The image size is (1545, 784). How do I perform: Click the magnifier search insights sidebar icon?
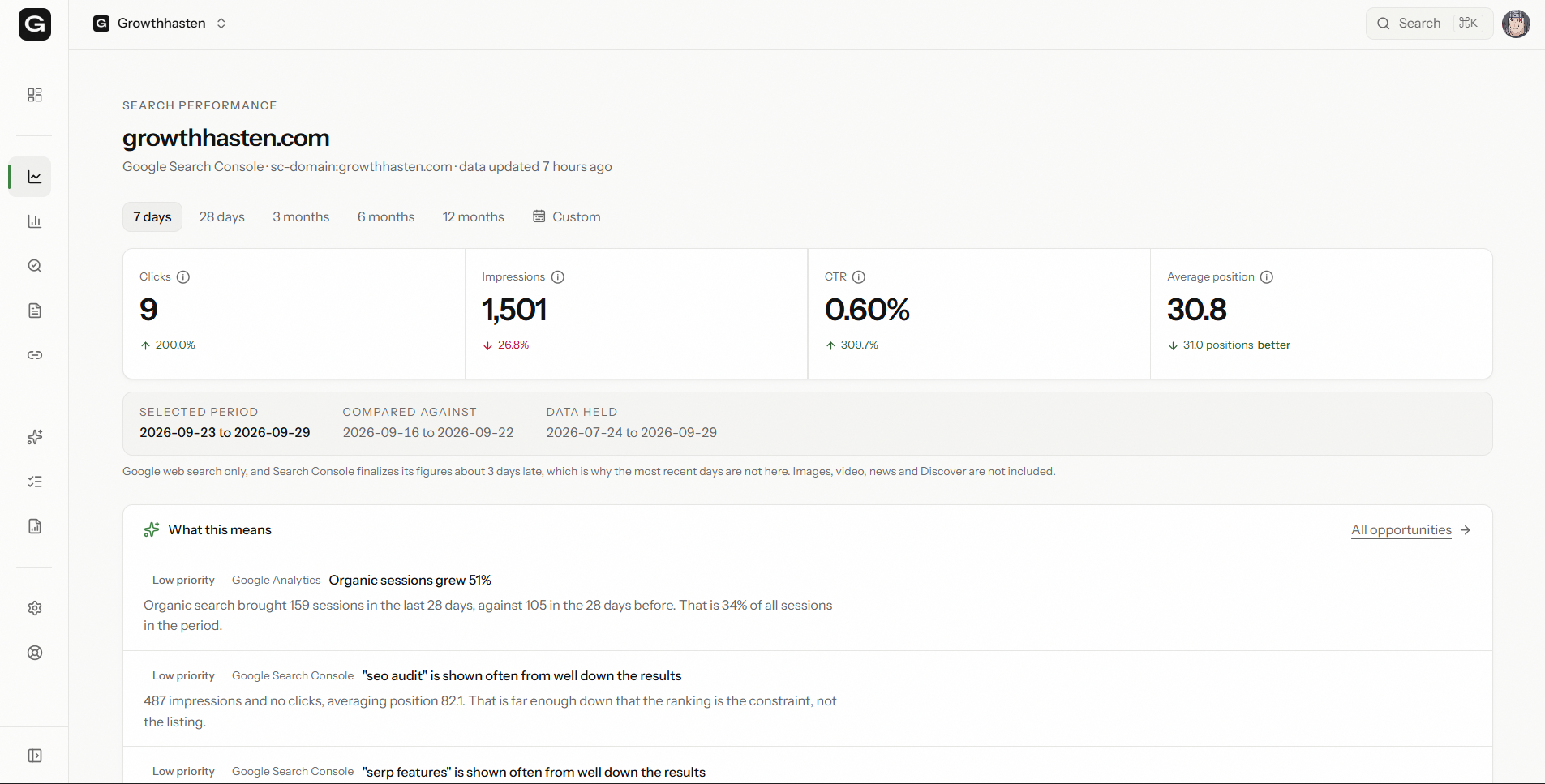tap(35, 266)
